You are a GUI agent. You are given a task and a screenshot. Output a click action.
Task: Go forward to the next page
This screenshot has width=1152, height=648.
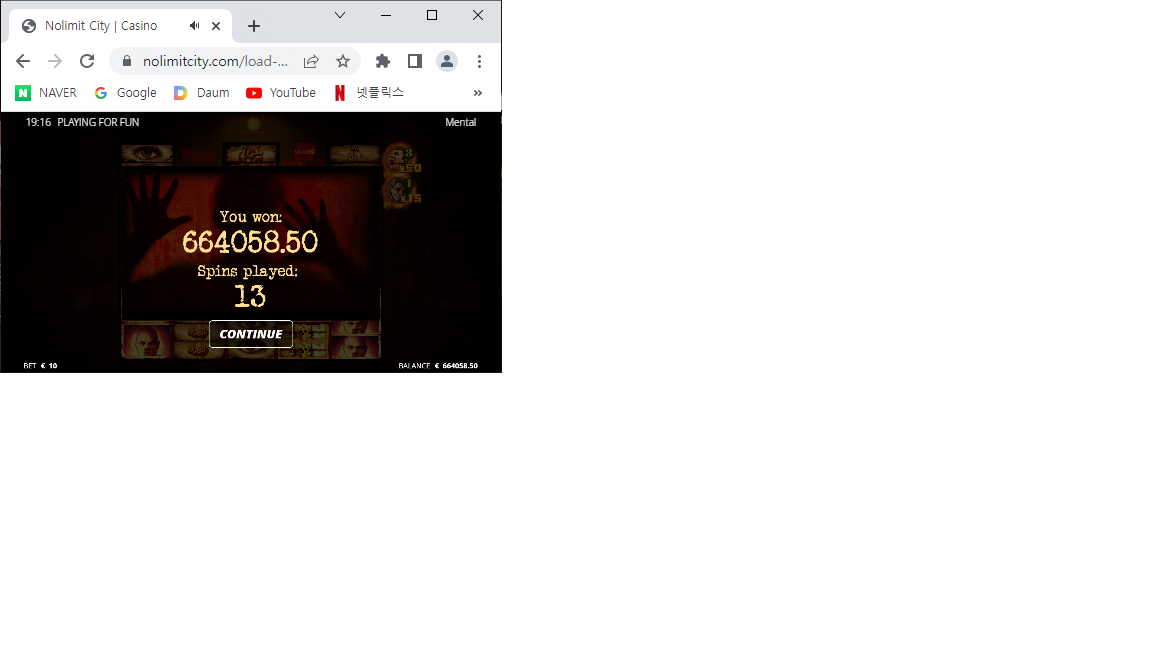[54, 61]
